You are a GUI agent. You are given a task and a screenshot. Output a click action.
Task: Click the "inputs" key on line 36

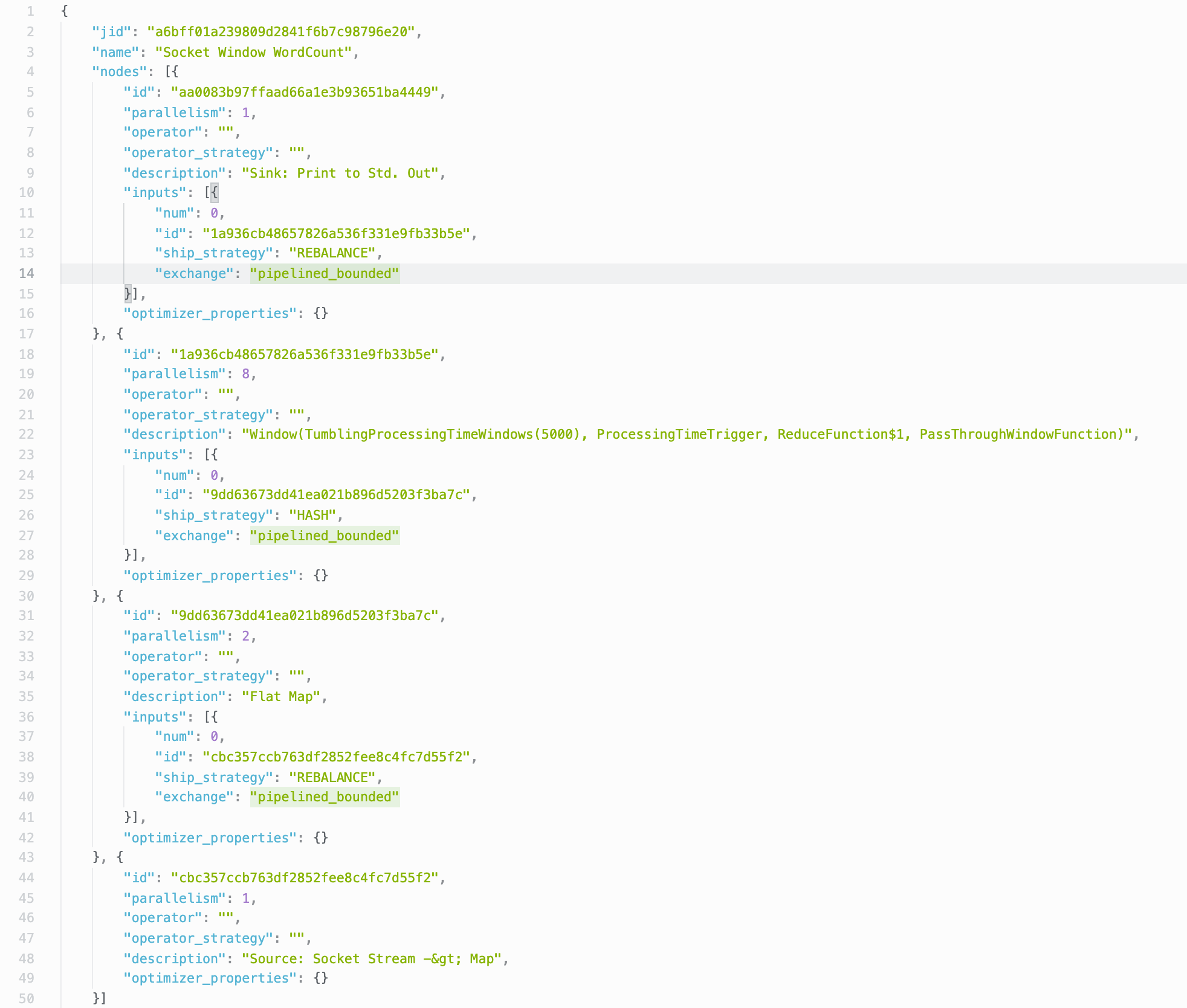pyautogui.click(x=155, y=717)
